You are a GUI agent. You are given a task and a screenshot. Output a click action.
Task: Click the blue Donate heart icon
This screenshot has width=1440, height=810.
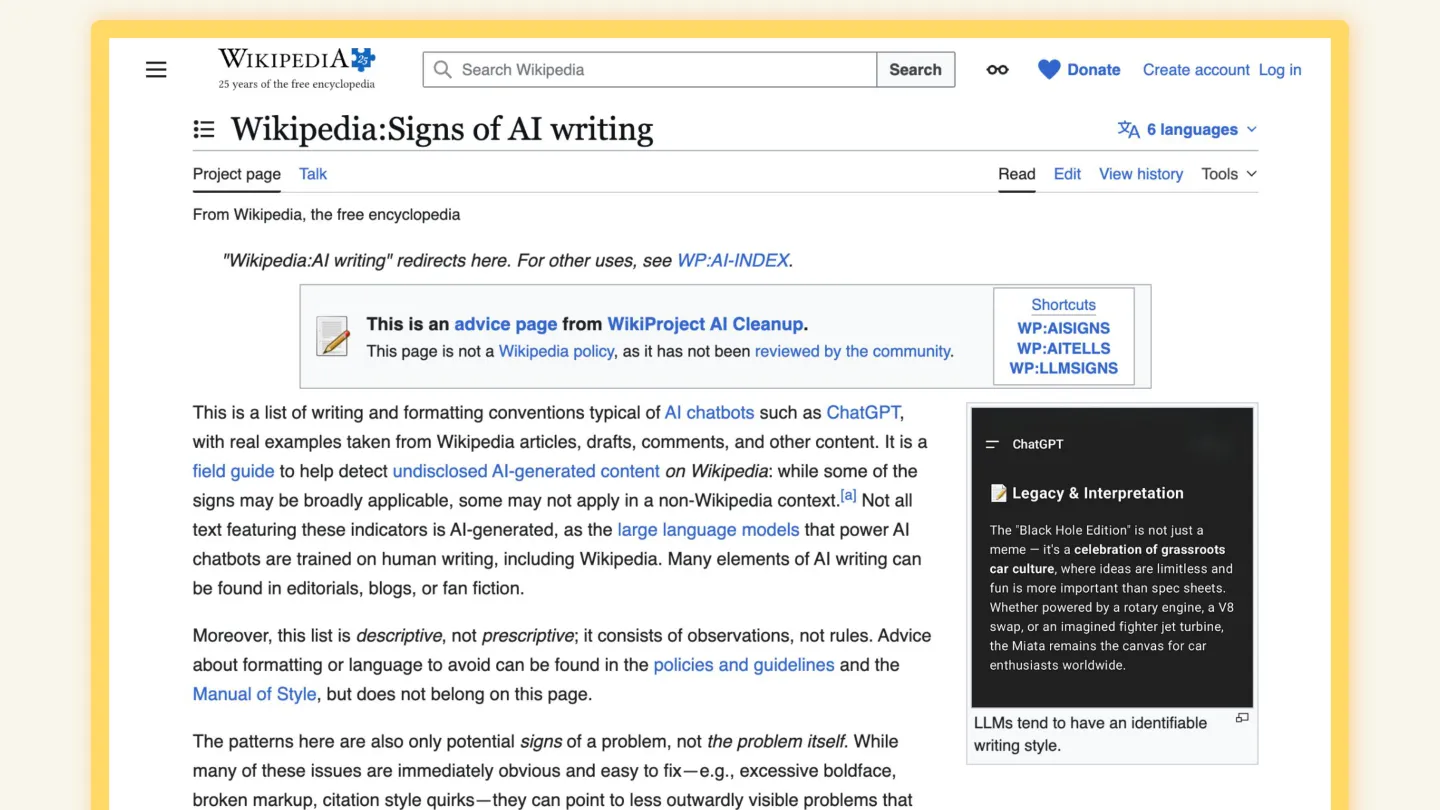click(x=1049, y=70)
